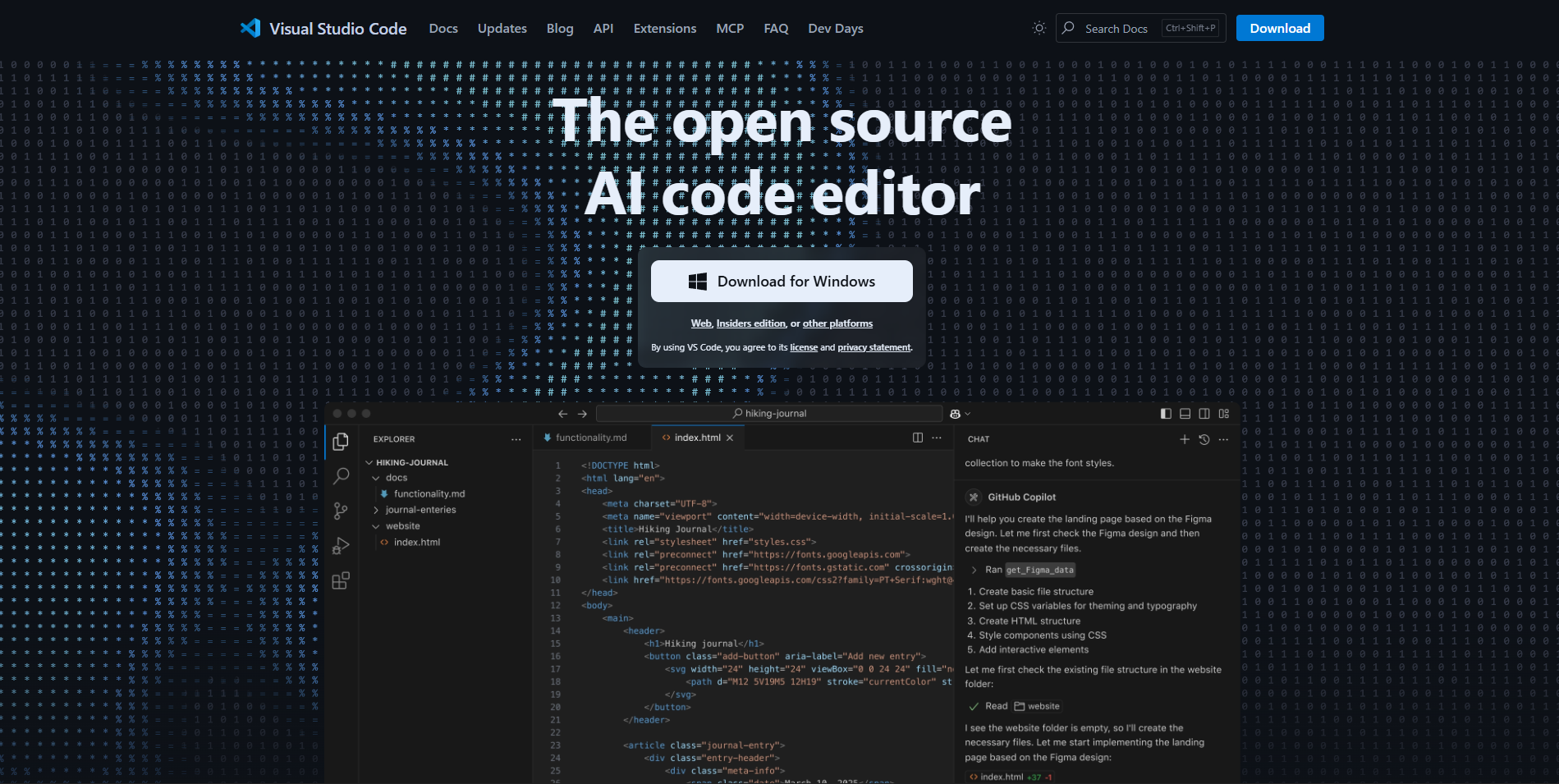Switch to functionality.md editor tab
The image size is (1559, 784).
coord(590,438)
